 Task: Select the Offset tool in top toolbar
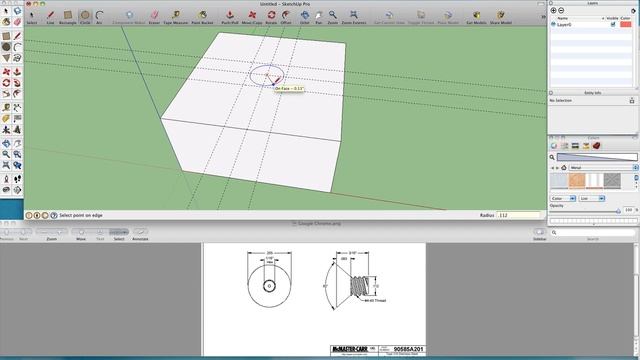(286, 16)
